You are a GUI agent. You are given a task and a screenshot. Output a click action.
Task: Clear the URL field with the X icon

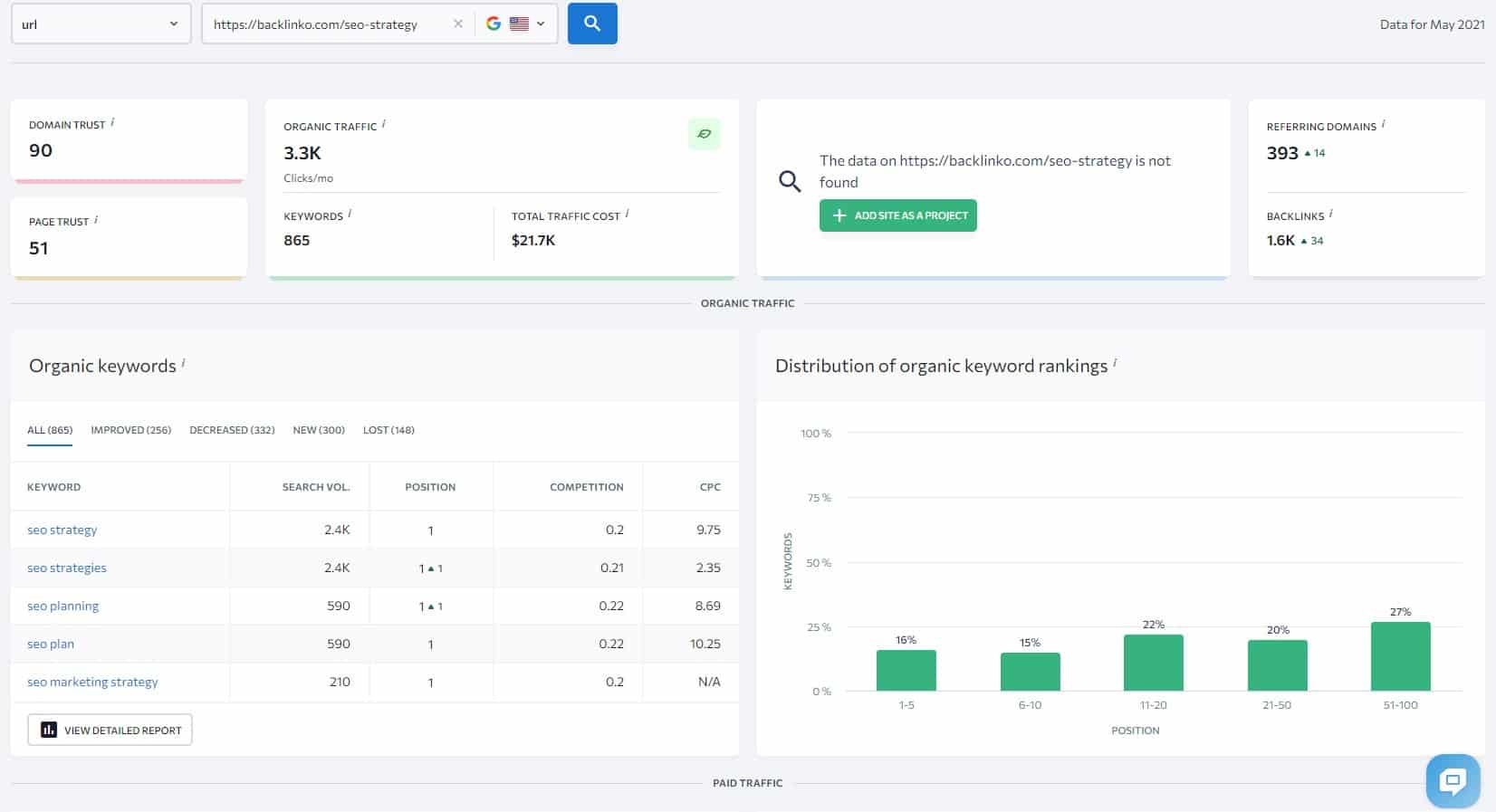[x=458, y=24]
